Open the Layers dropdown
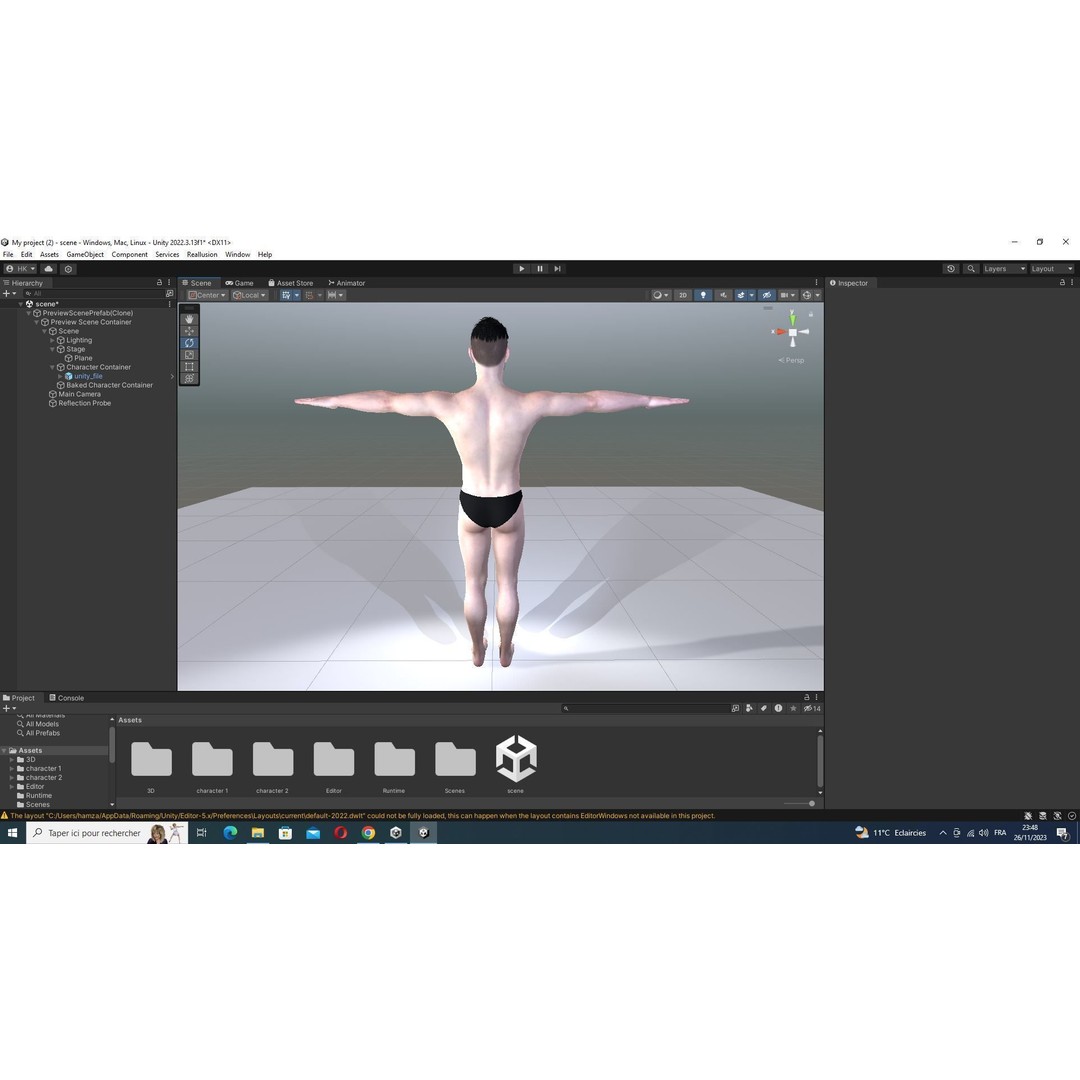This screenshot has height=1080, width=1080. pyautogui.click(x=1004, y=269)
